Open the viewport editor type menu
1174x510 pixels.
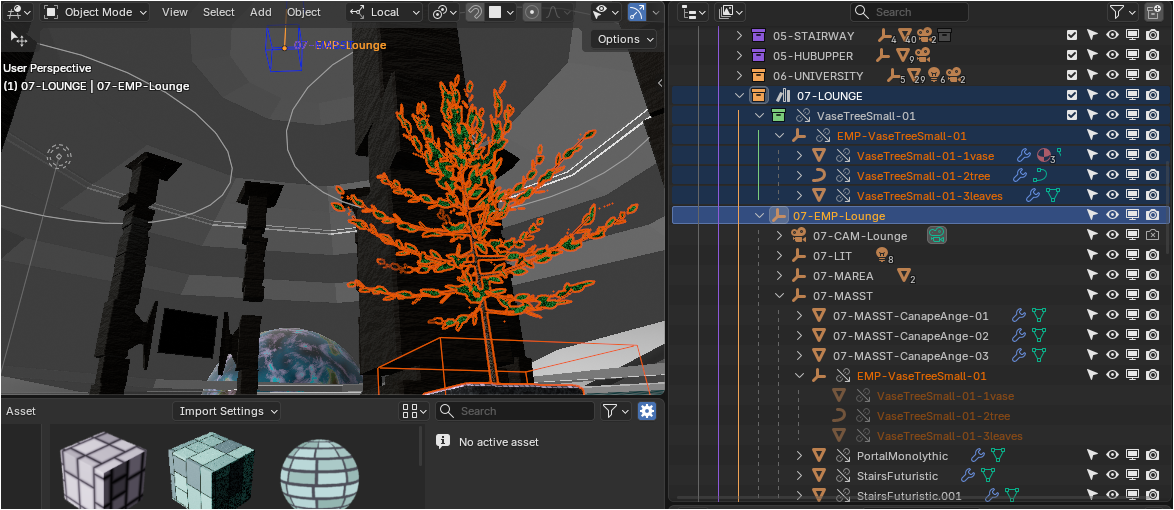click(18, 12)
